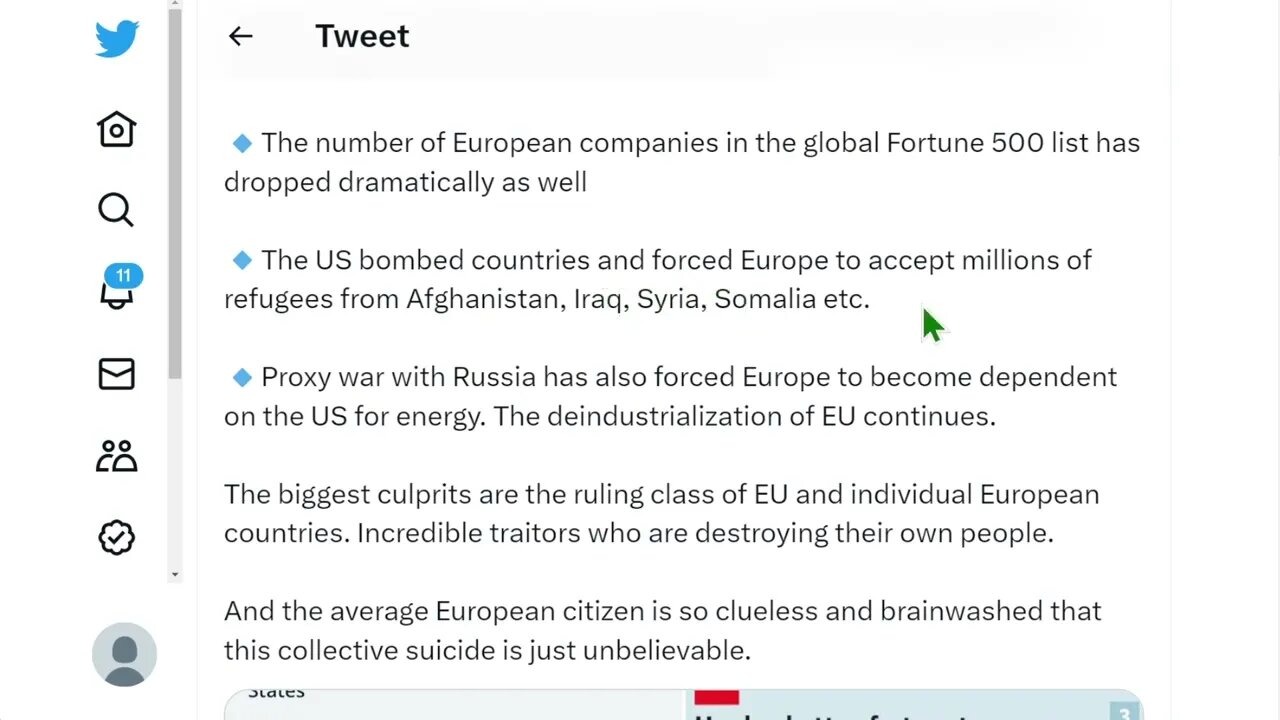Click the "Proxy war with Russia" paragraph
Screen dimensions: 1280x720
click(670, 396)
